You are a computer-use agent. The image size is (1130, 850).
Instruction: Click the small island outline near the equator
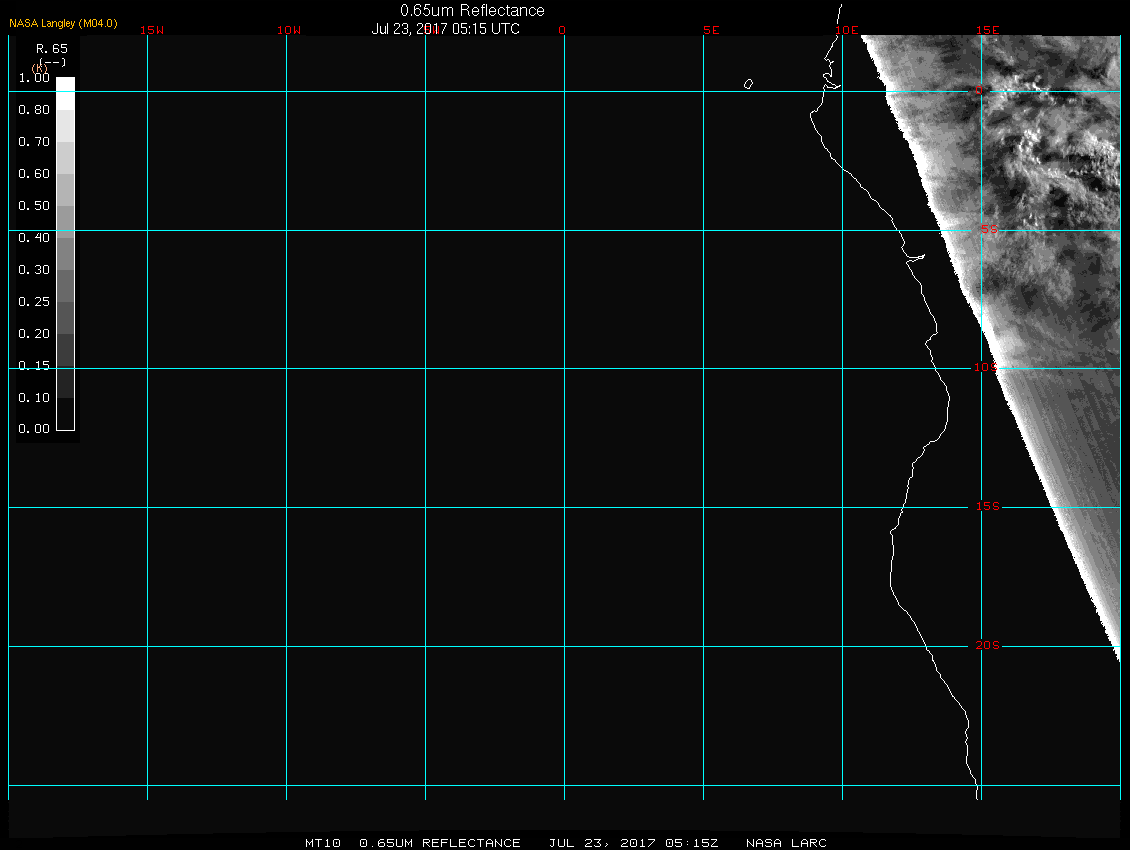pyautogui.click(x=748, y=84)
